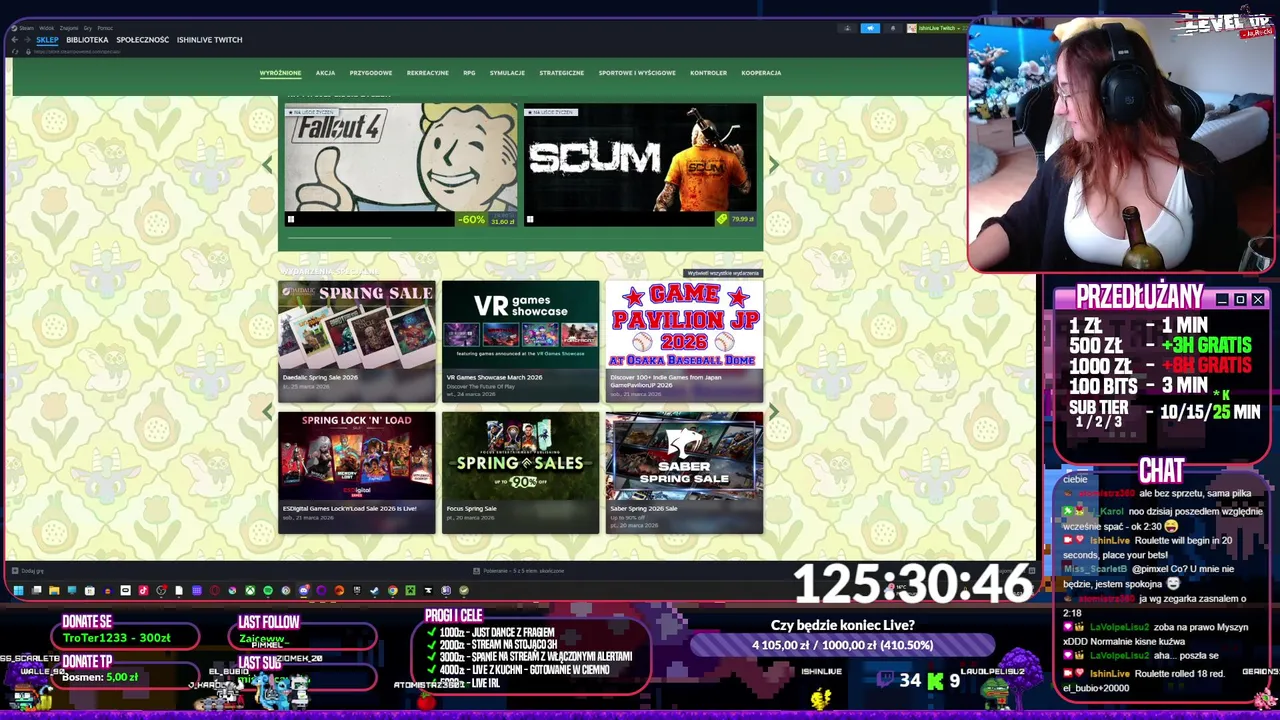Switch to the SKLEP tab
The width and height of the screenshot is (1280, 720).
click(47, 40)
